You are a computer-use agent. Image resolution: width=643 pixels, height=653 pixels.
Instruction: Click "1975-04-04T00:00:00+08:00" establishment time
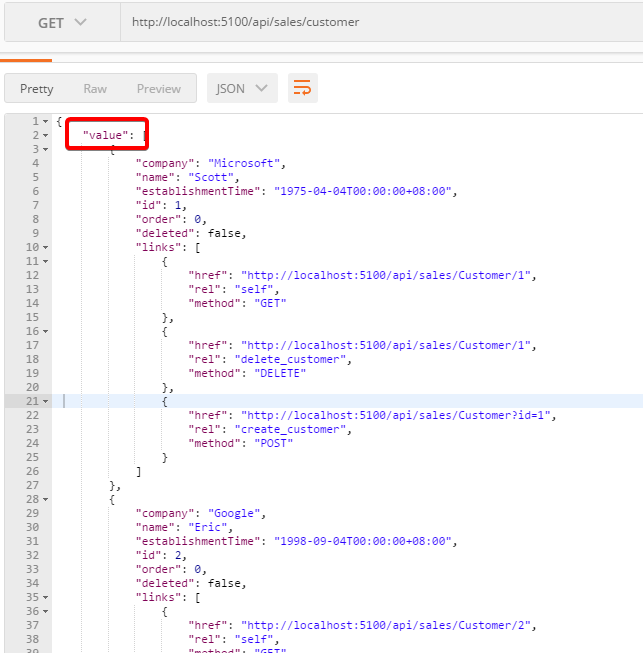(363, 191)
